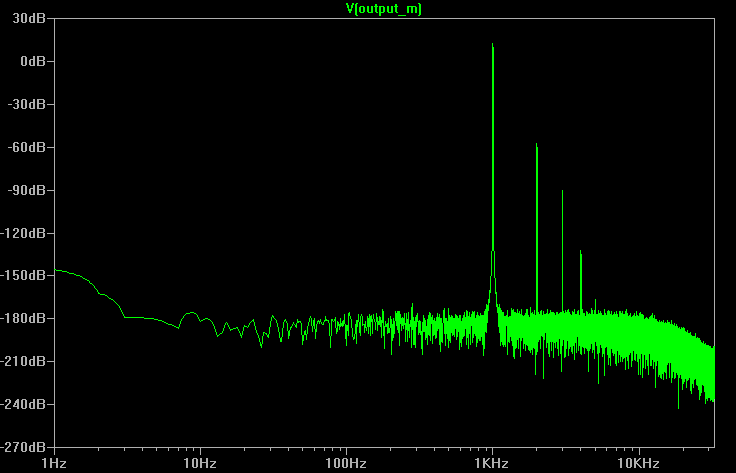Click the -60dB axis label
736x473 pixels.
point(27,147)
